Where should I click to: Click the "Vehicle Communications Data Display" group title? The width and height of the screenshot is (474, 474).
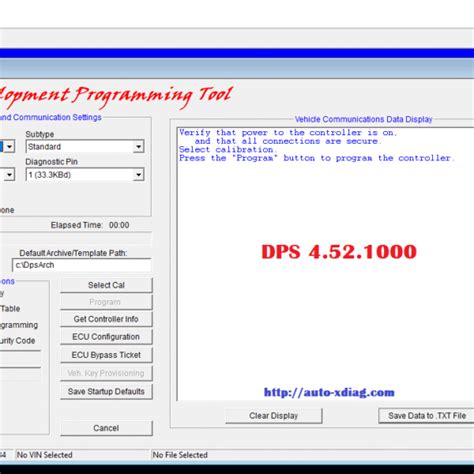coord(363,119)
